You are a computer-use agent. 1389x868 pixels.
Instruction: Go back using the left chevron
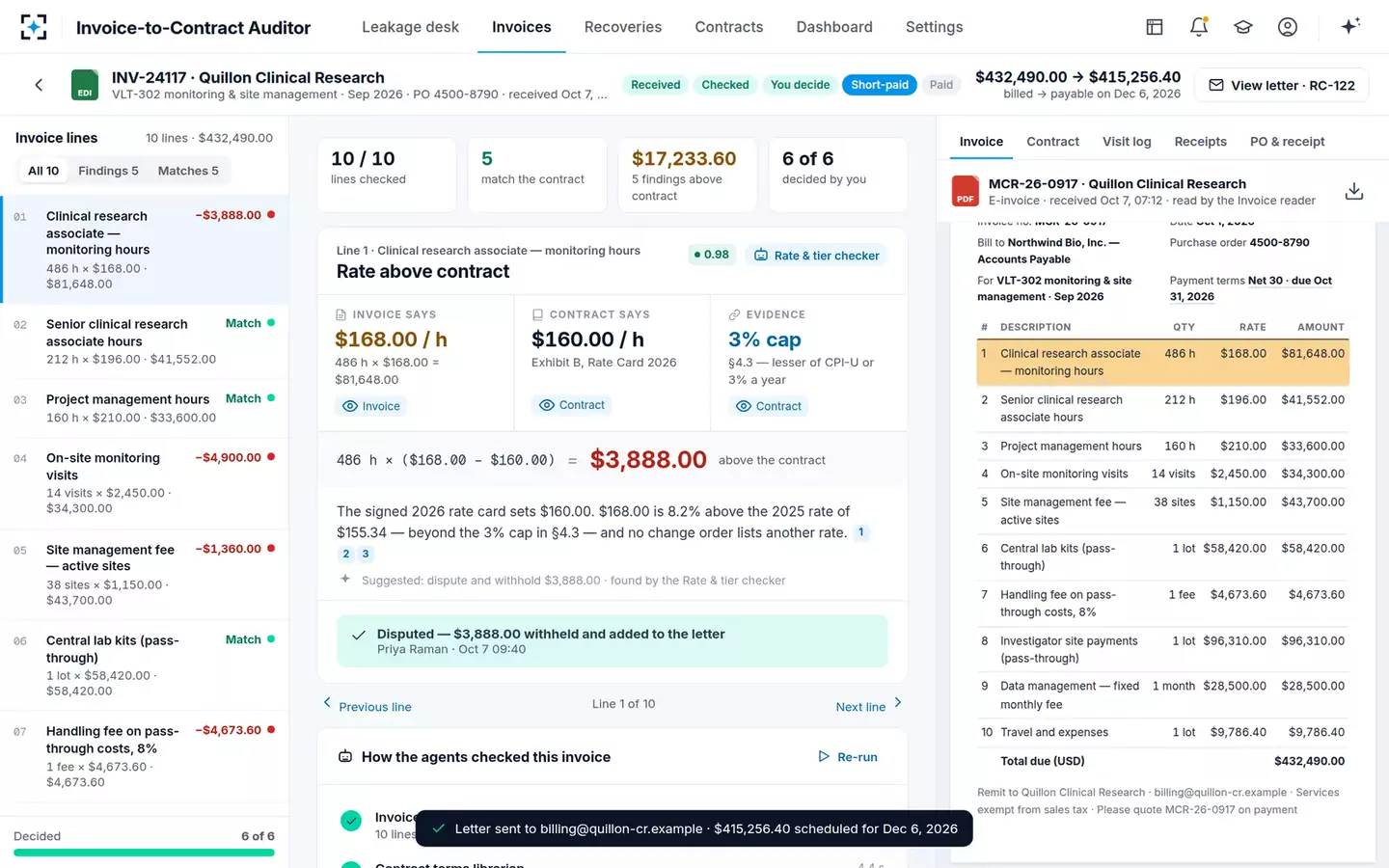tap(39, 85)
